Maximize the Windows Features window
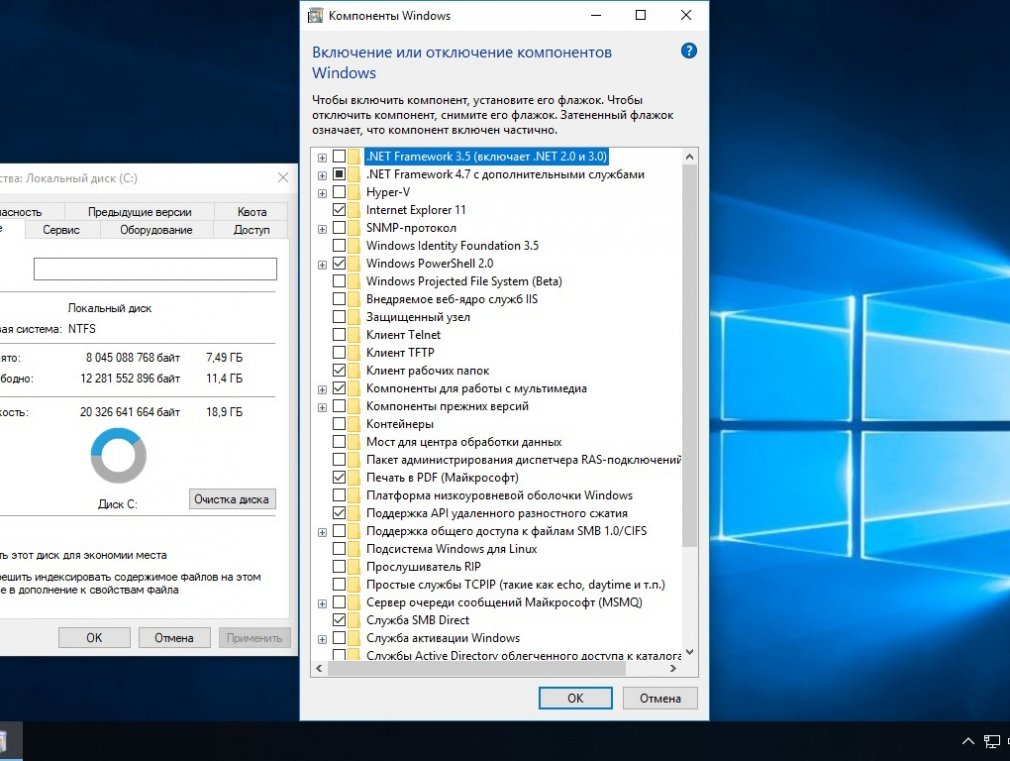This screenshot has width=1010, height=761. tap(641, 15)
